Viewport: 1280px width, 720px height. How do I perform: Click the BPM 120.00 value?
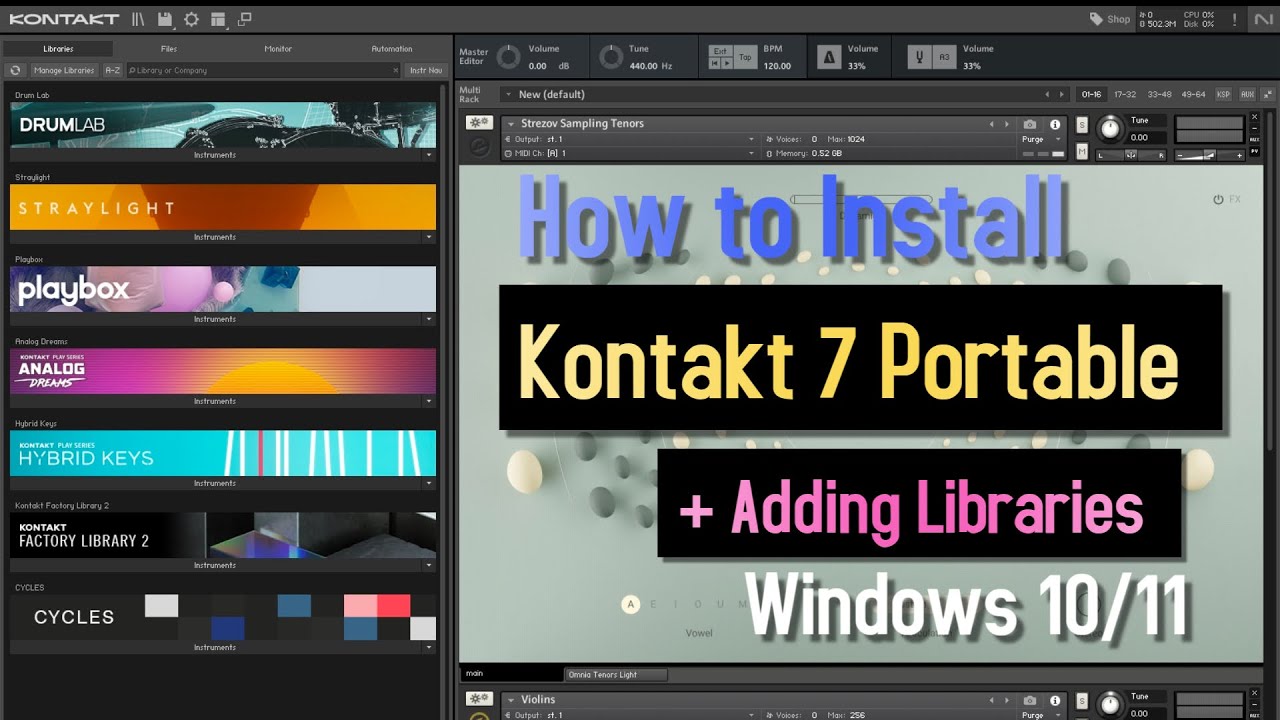pyautogui.click(x=777, y=66)
